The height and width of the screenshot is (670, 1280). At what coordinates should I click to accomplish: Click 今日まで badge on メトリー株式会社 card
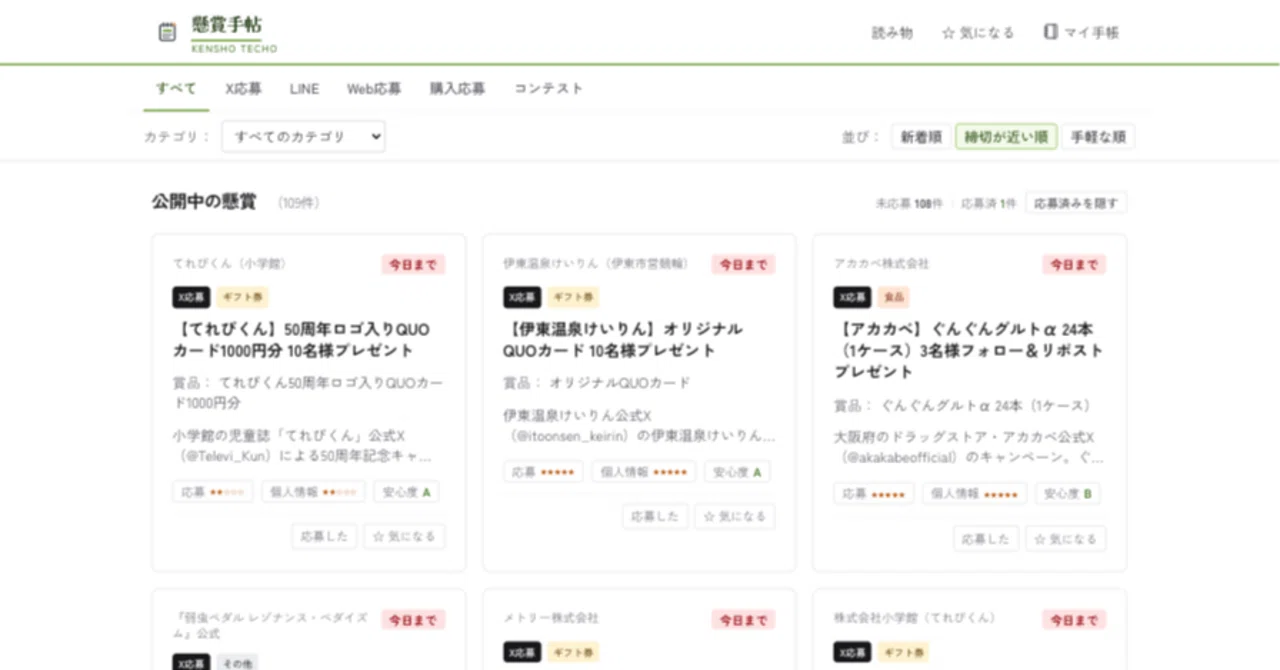pyautogui.click(x=743, y=620)
